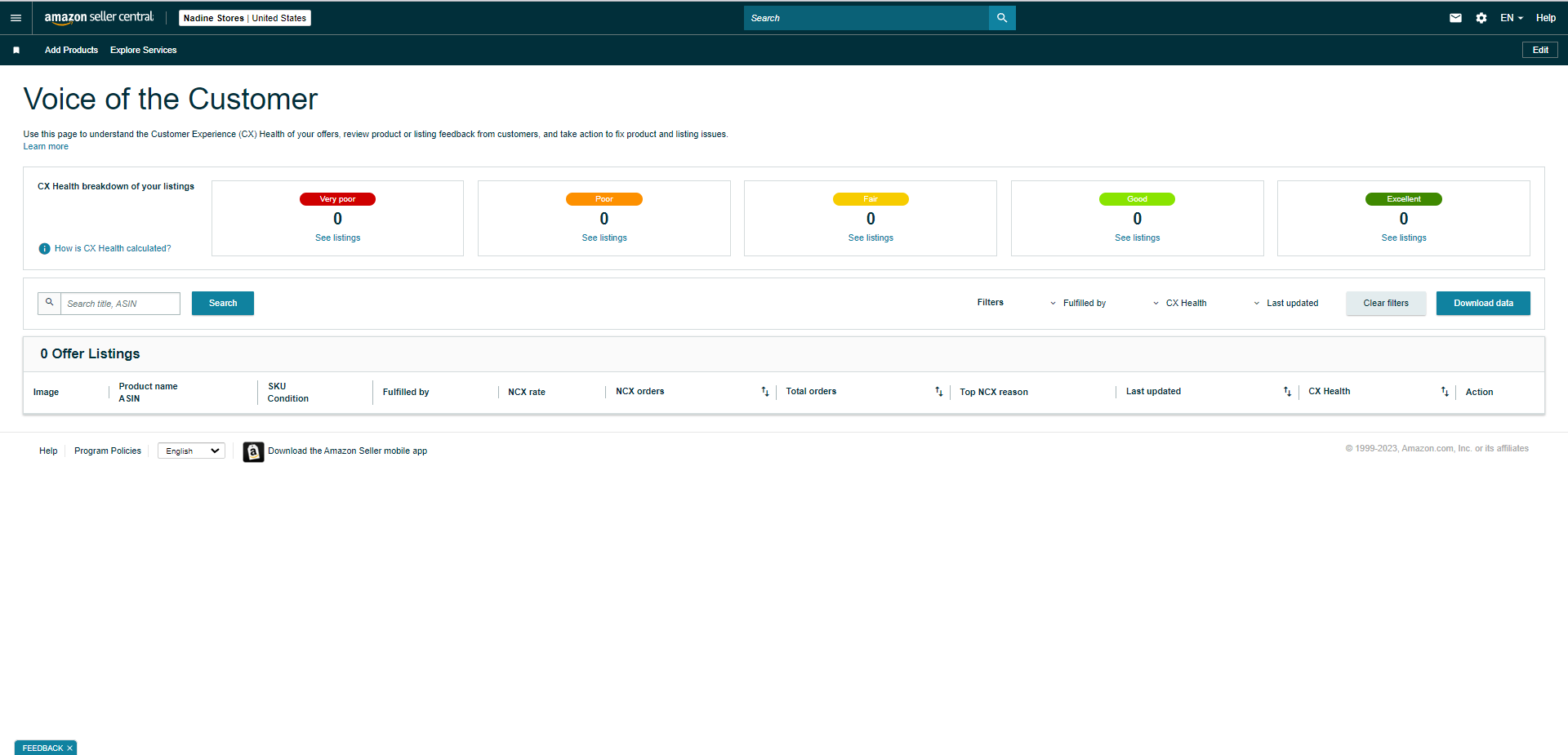
Task: Click magnifier icon beside title search
Action: 49,303
